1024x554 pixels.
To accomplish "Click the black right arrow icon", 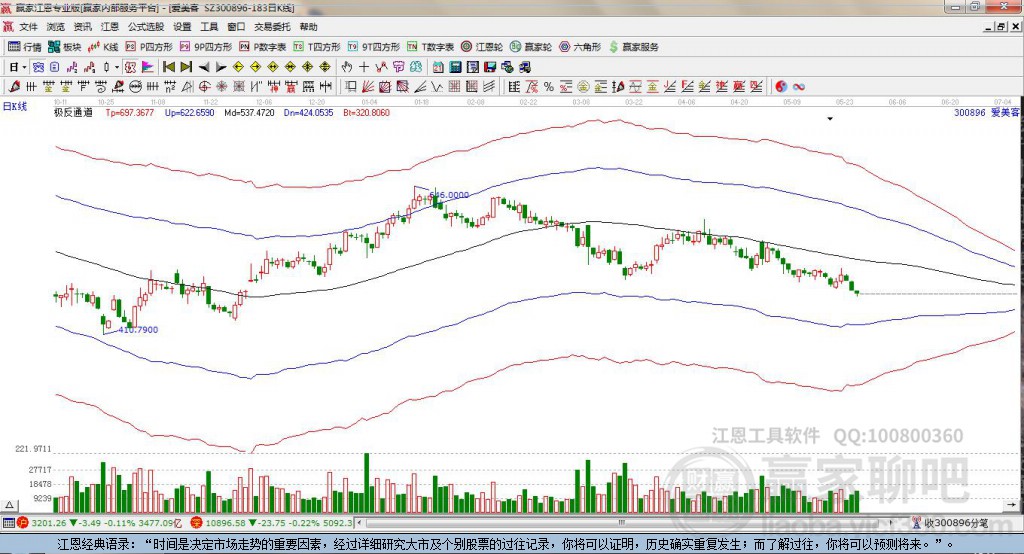I will click(x=221, y=67).
